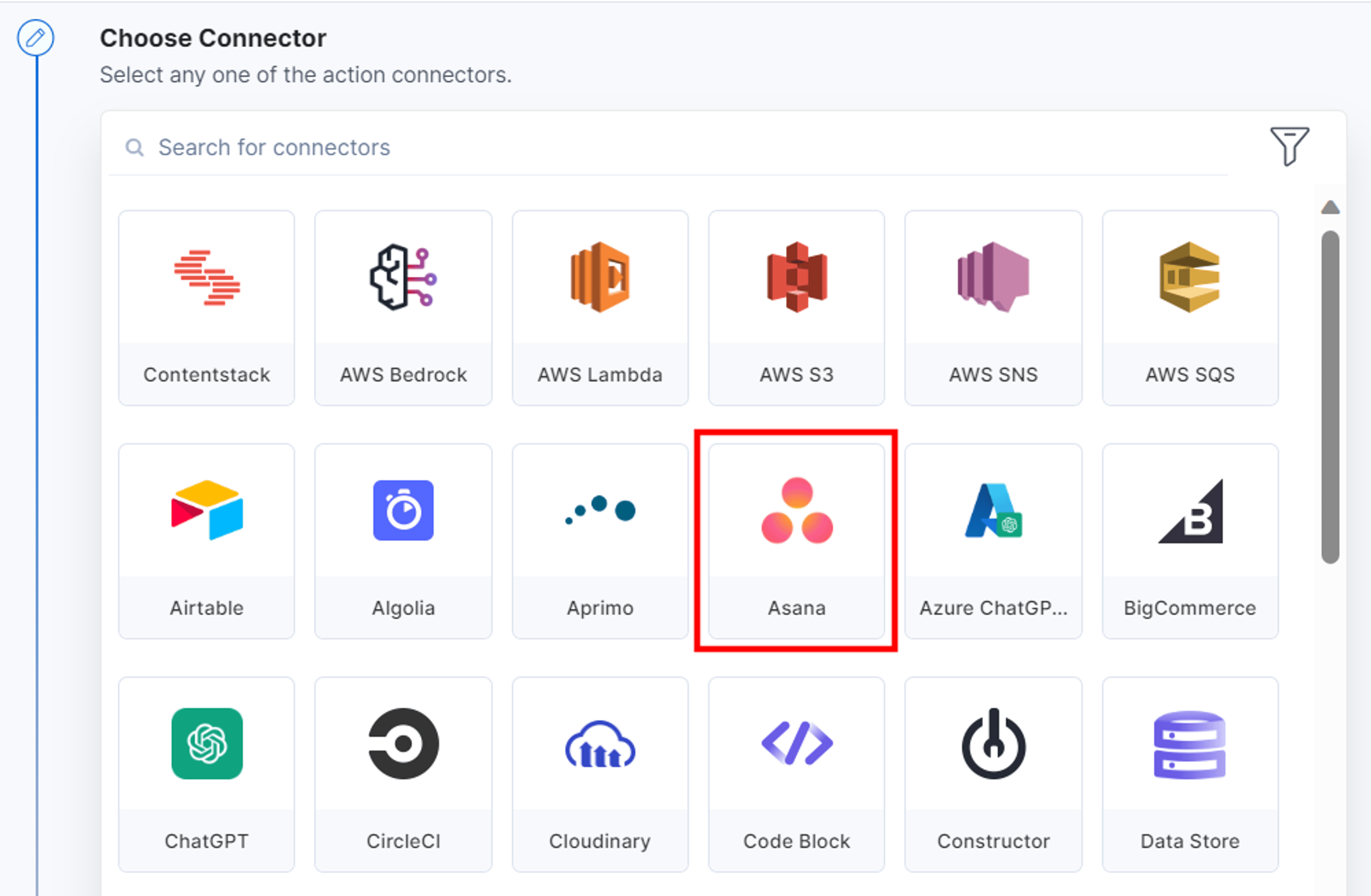The height and width of the screenshot is (896, 1371).
Task: Click the AWS SNS label text
Action: (x=993, y=375)
